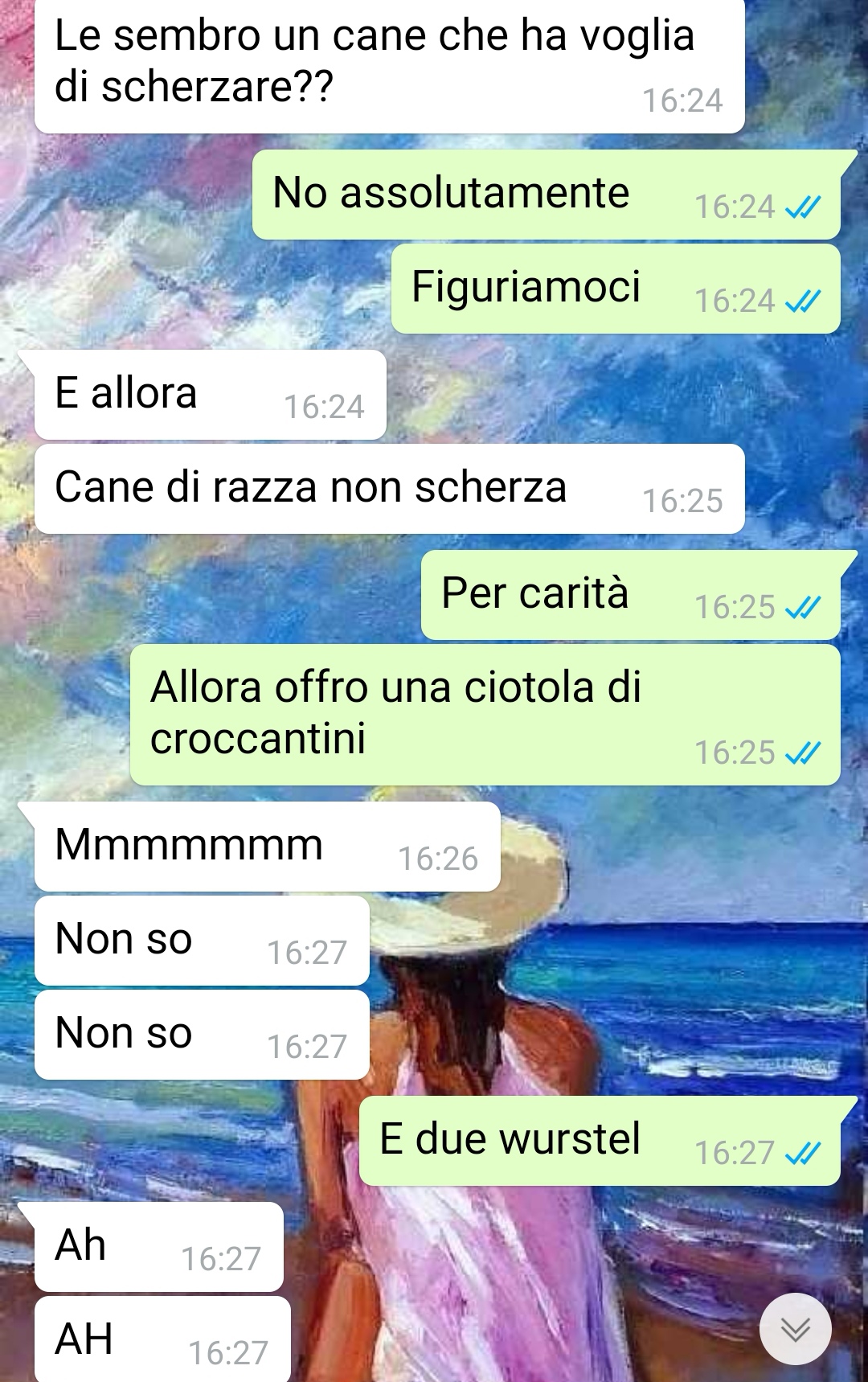Select the "Le sembro un cane" message bubble
Screen dimensions: 868x1382
tap(390, 66)
